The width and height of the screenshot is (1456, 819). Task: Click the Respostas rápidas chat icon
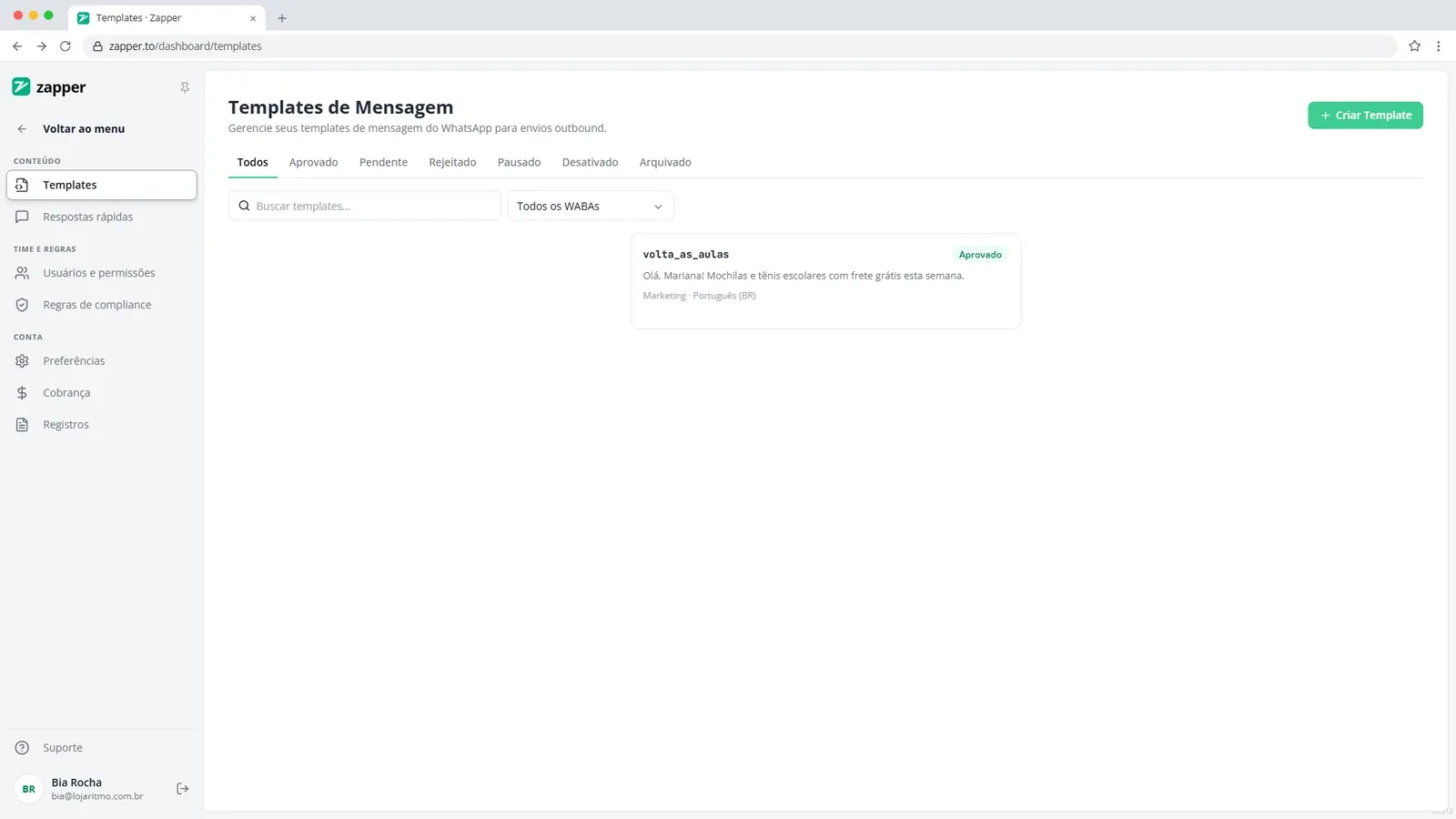click(x=22, y=217)
